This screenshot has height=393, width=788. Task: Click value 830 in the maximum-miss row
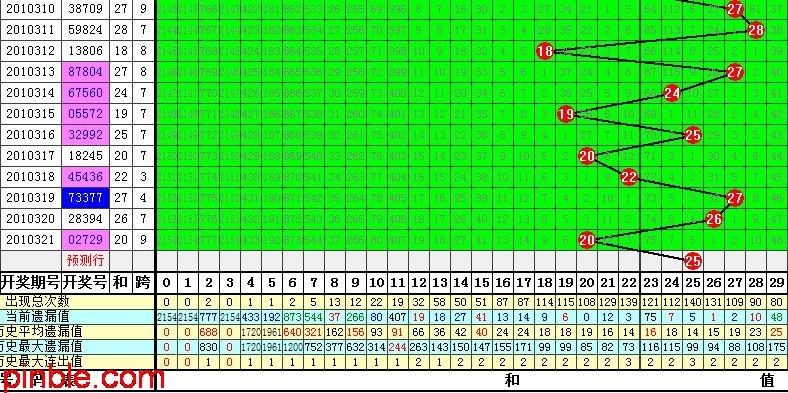click(209, 347)
